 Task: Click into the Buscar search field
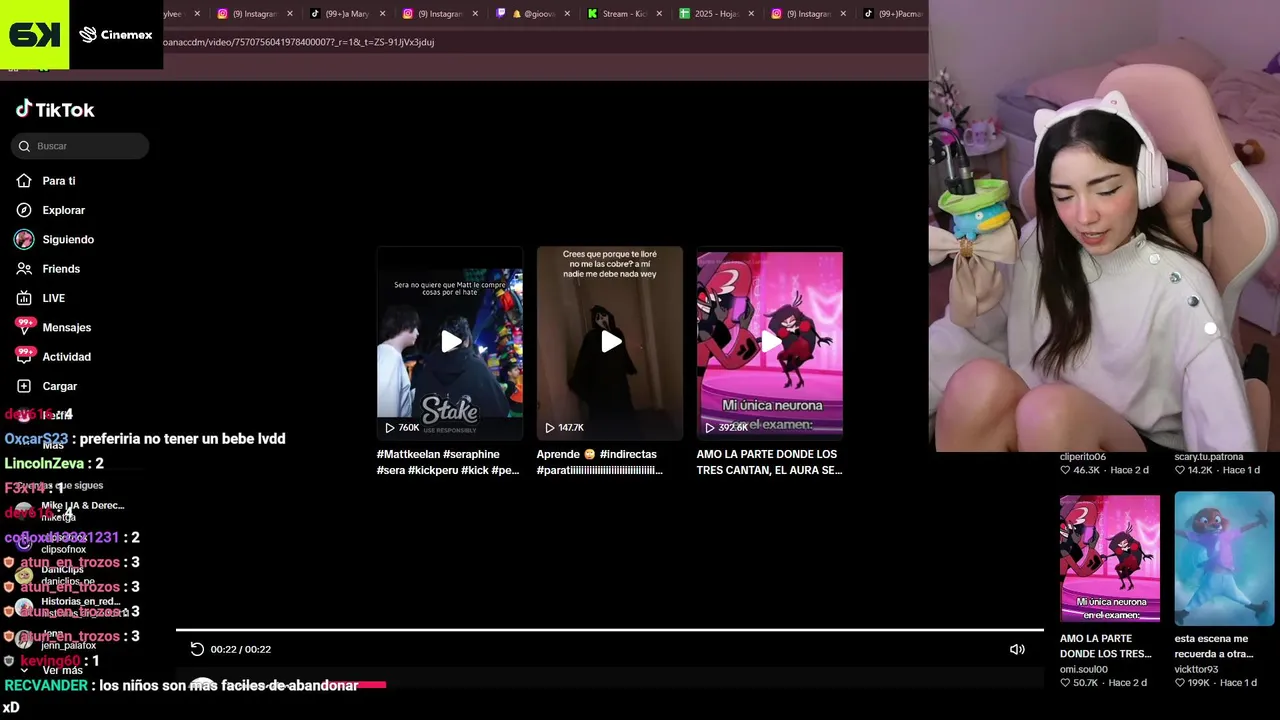coord(80,146)
